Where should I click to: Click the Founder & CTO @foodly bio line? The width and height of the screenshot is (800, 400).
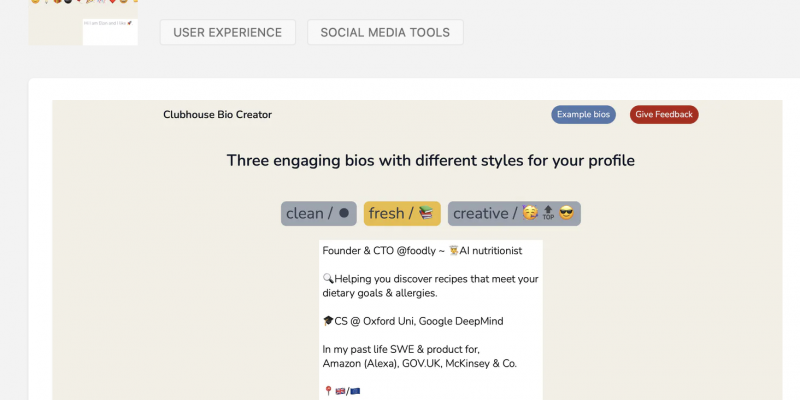[x=422, y=251]
